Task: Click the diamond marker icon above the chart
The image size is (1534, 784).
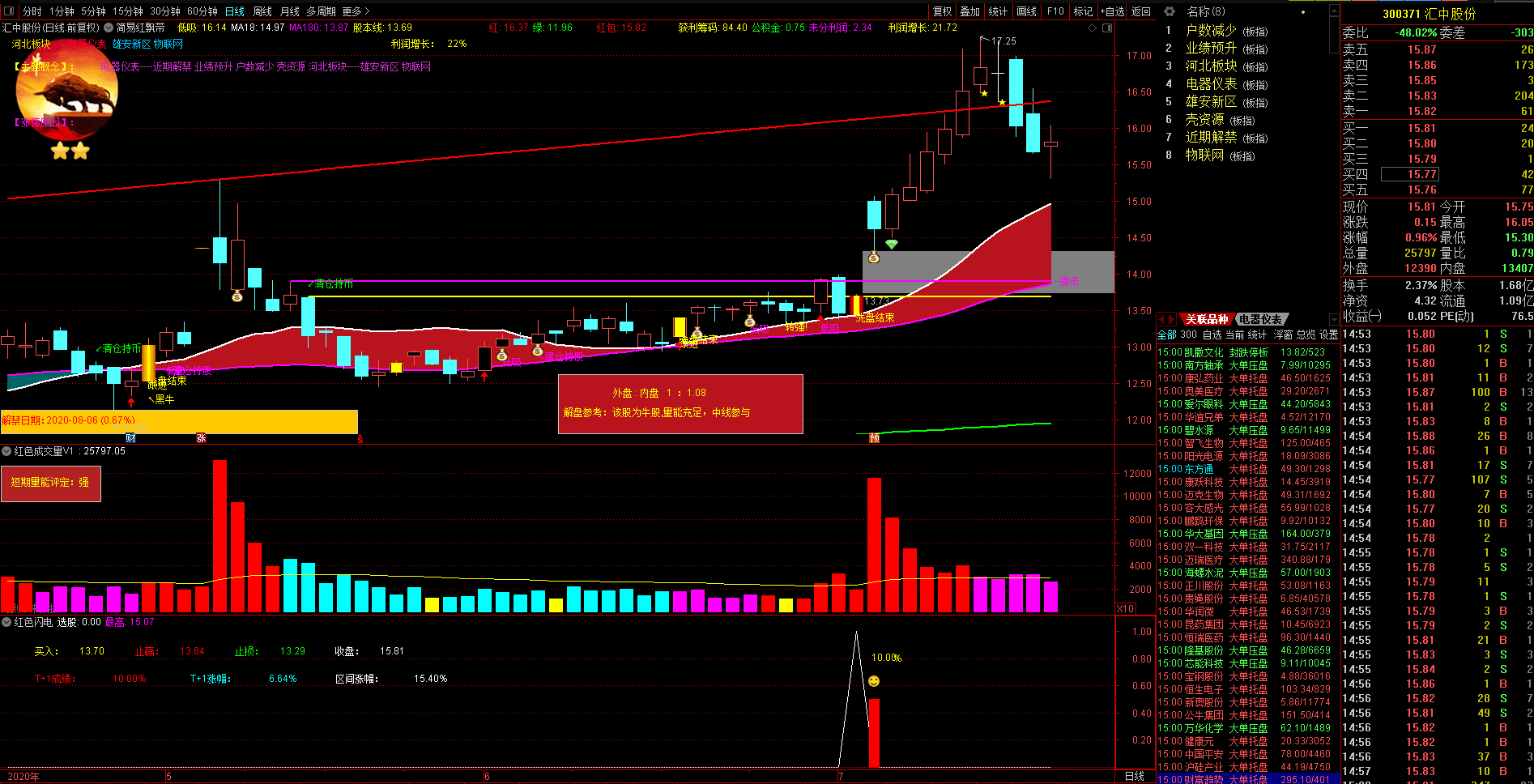Action: click(1093, 28)
